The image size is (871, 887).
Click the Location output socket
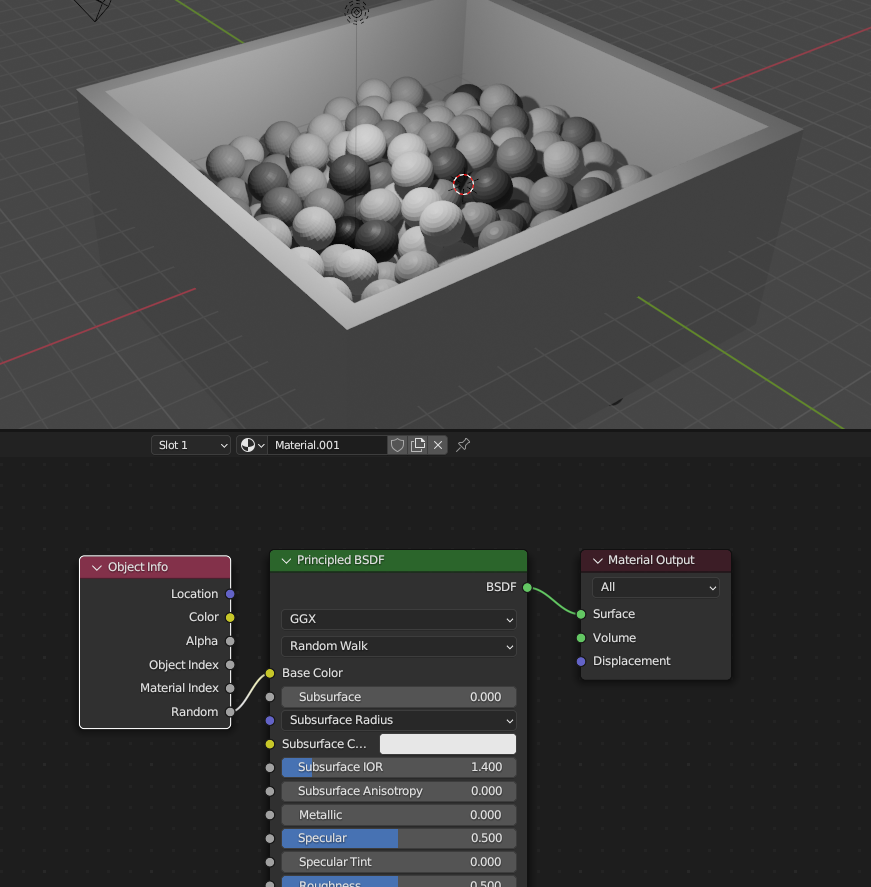(230, 594)
